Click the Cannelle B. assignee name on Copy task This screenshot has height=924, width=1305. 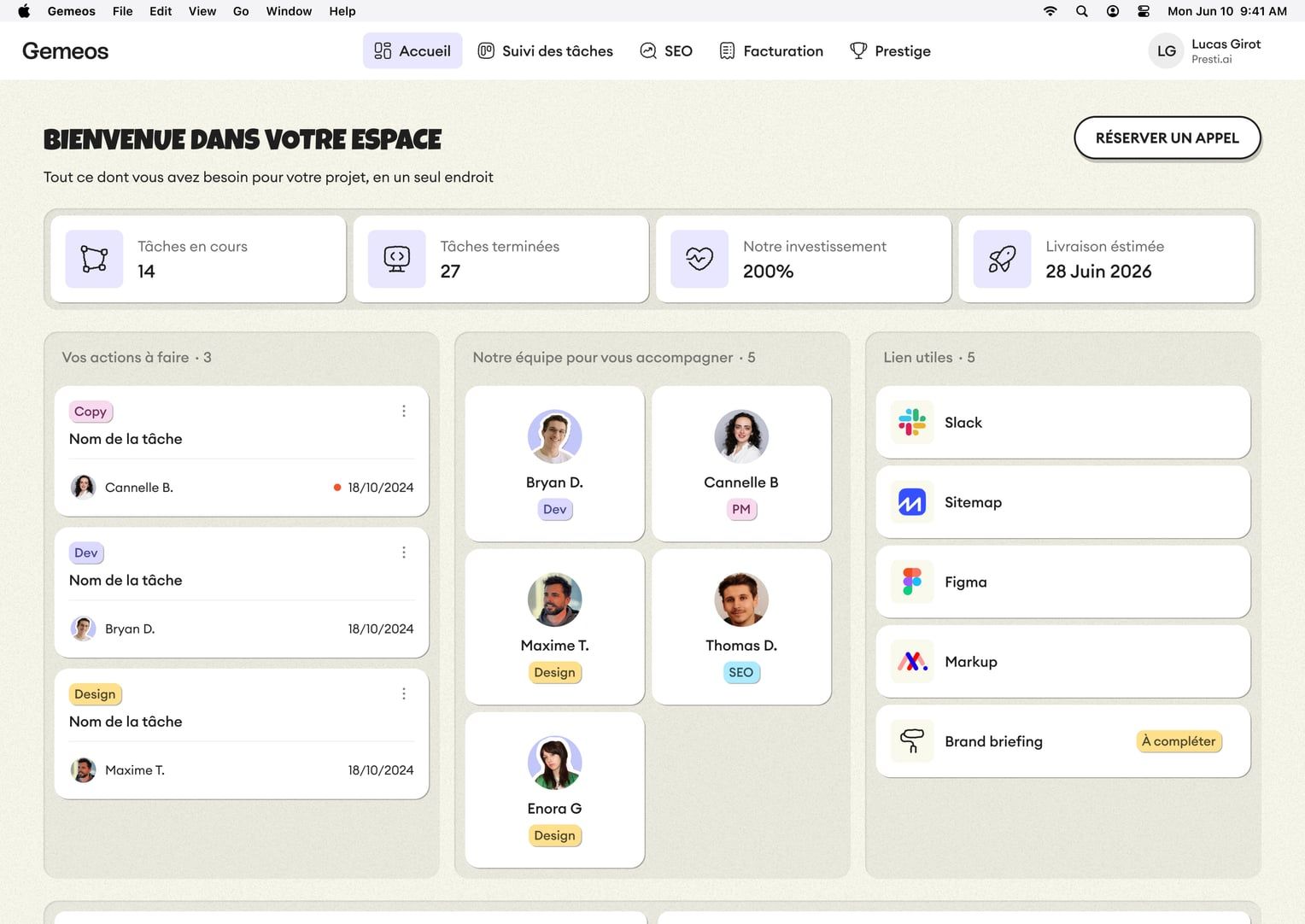(139, 488)
